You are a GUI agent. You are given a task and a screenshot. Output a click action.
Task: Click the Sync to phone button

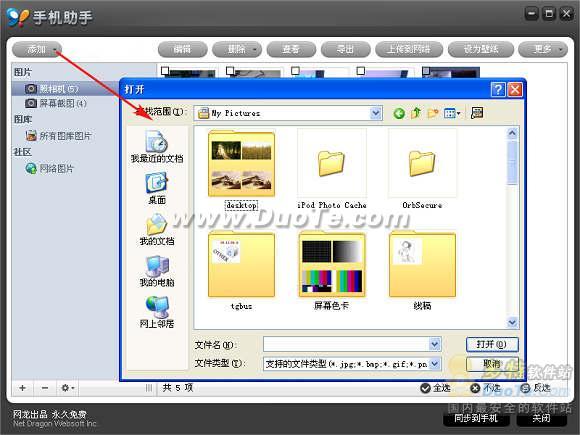coord(476,418)
